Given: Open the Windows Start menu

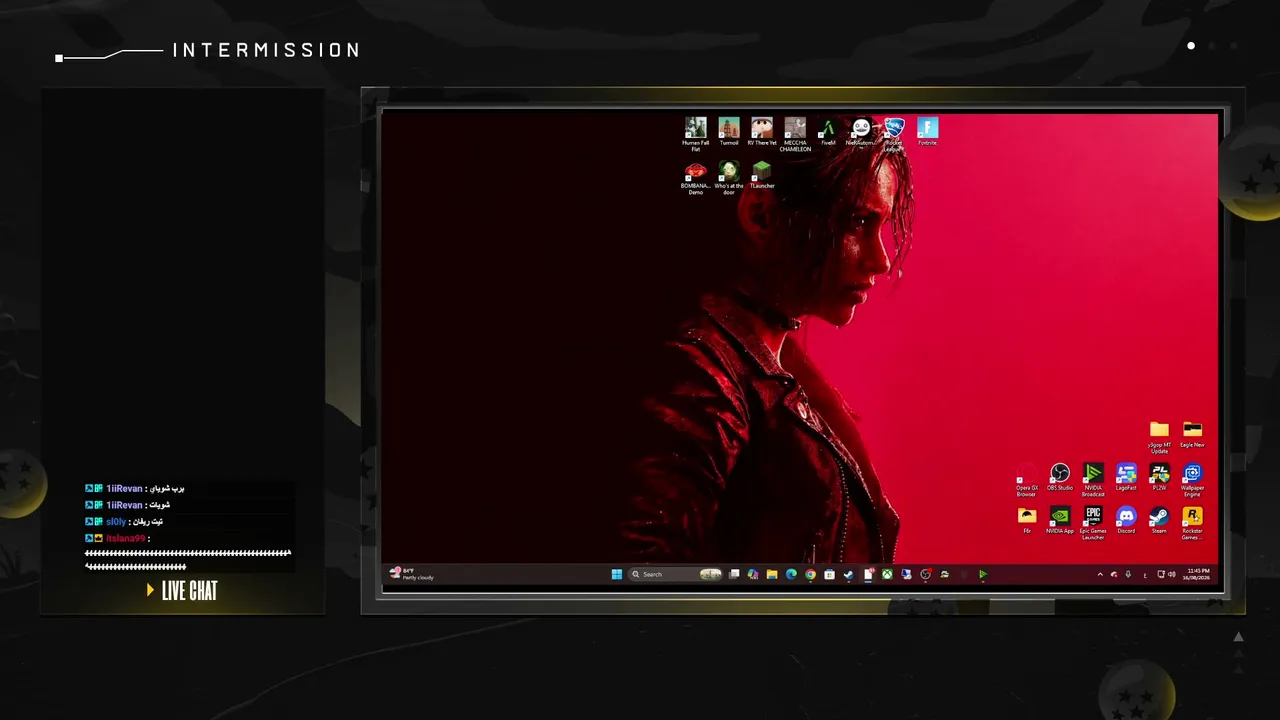Looking at the screenshot, I should click(x=617, y=574).
